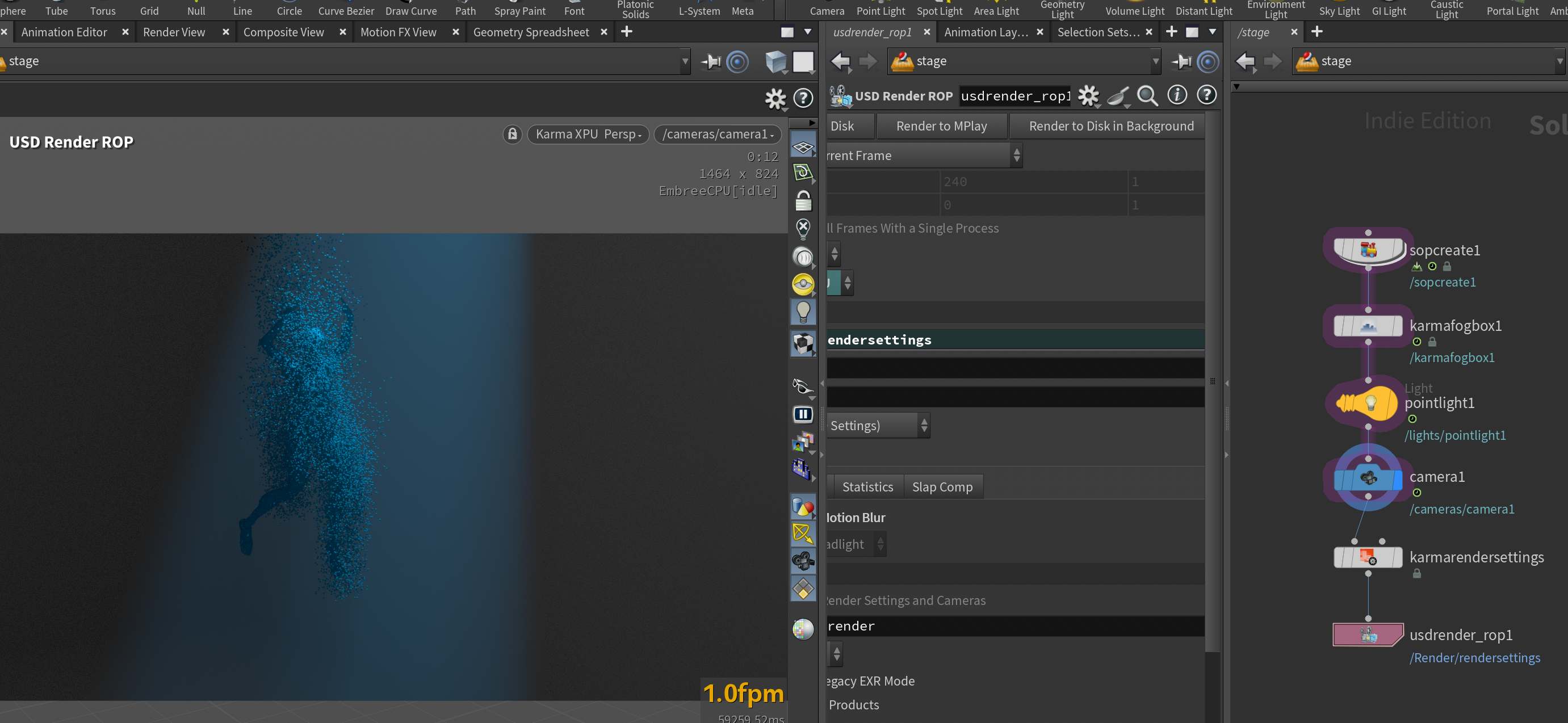Open the Geometry Spreadsheet tab
Screen dimensions: 1568x723
coord(531,32)
